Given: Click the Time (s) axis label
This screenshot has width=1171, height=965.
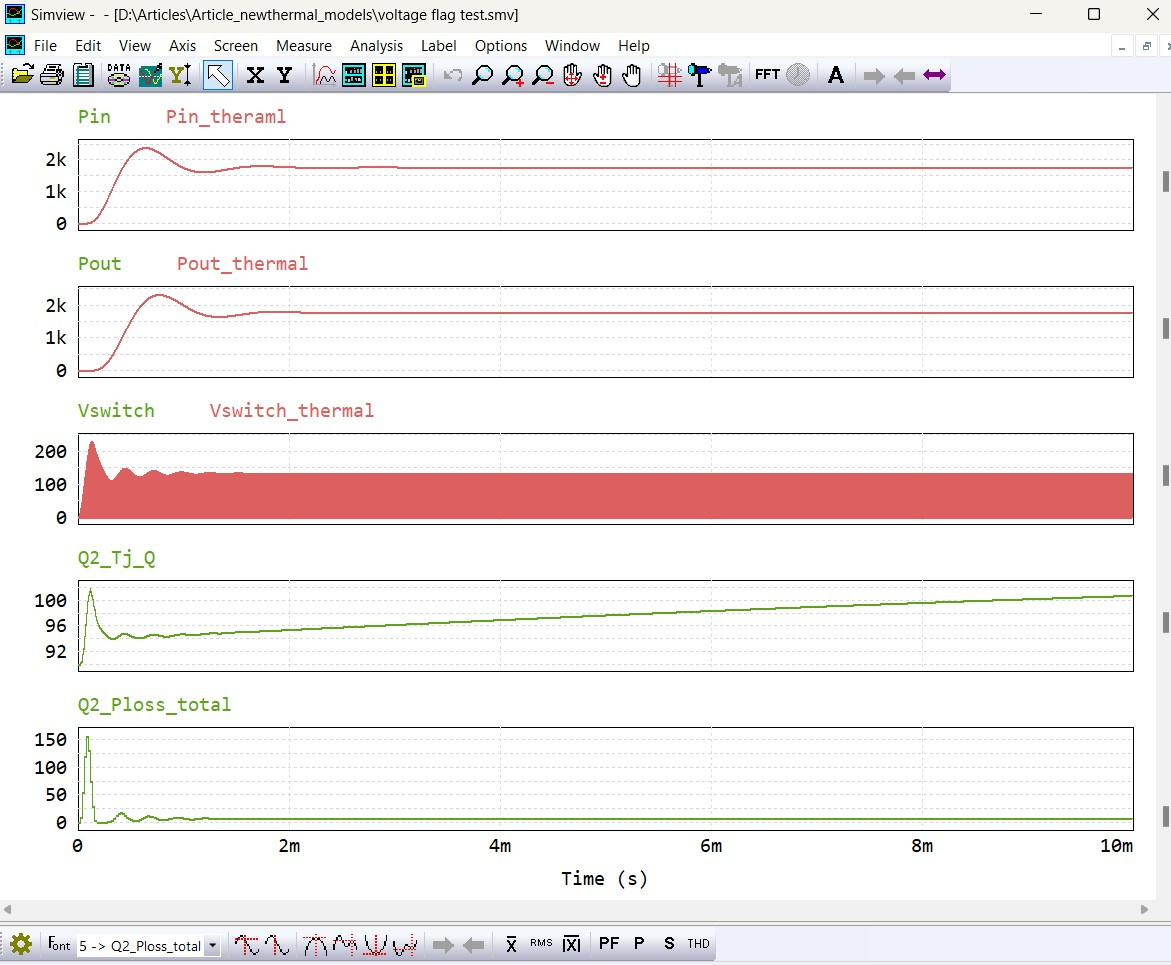Looking at the screenshot, I should (x=604, y=879).
